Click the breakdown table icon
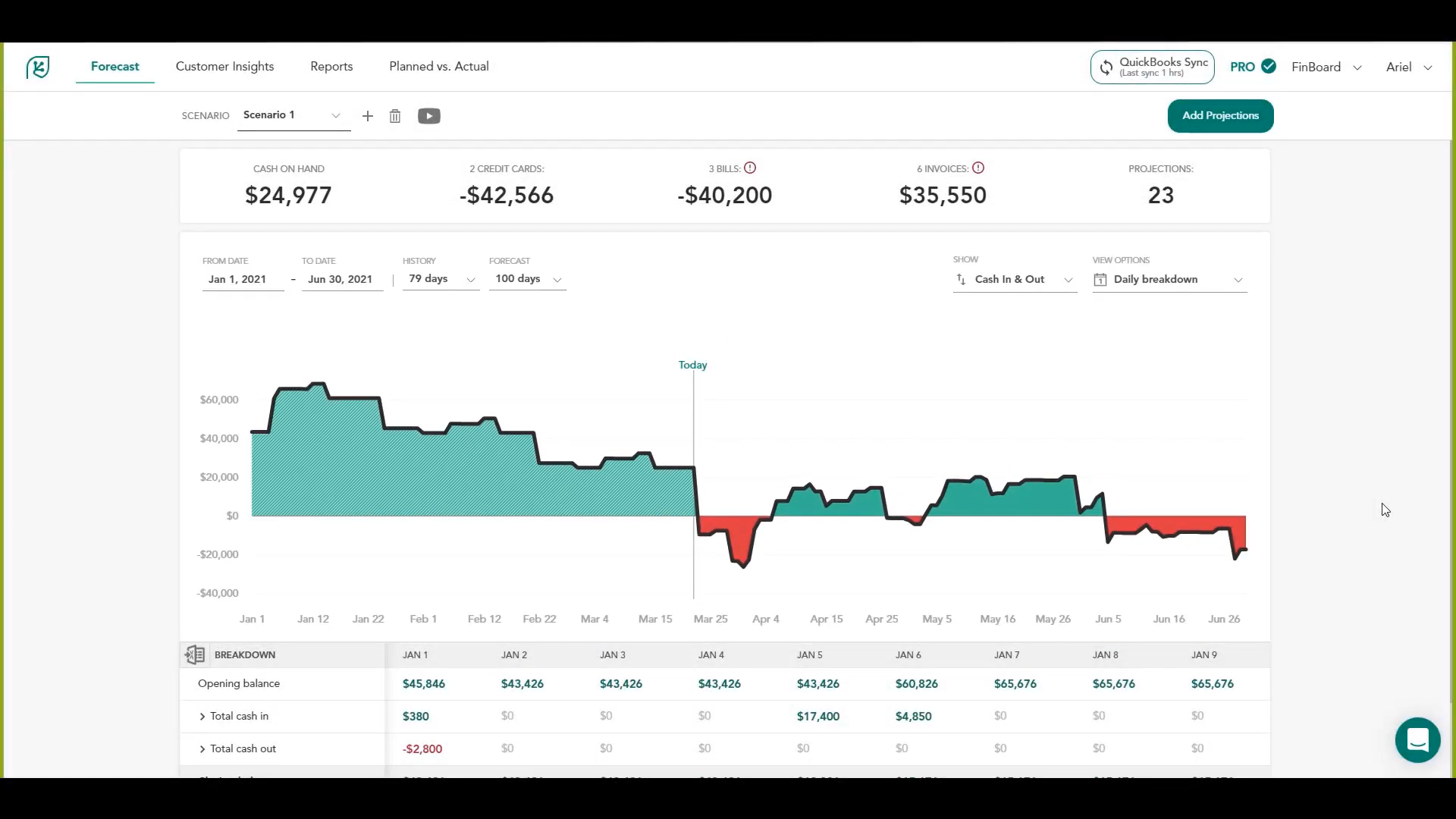 (x=194, y=654)
